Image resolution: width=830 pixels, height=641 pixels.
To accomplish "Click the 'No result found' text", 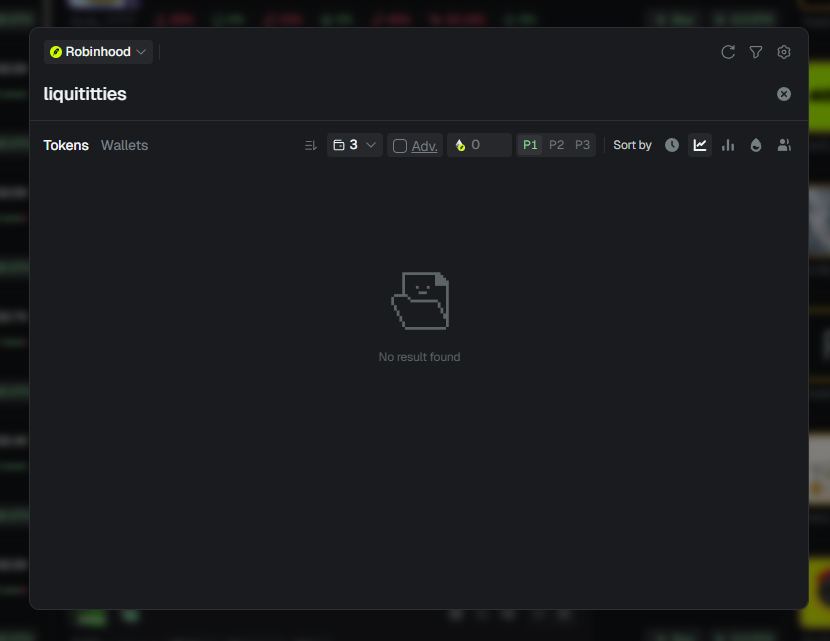I will 419,357.
